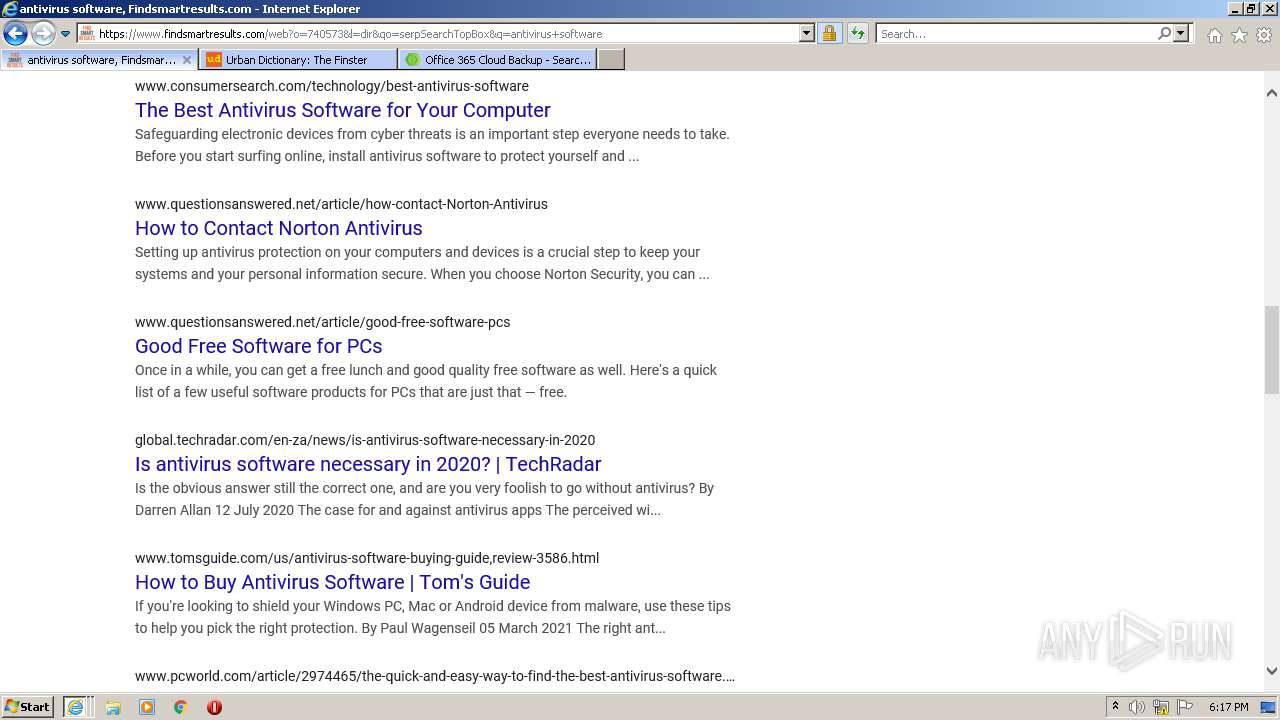The width and height of the screenshot is (1280, 720).
Task: Switch to Office 365 Cloud Backup tab
Action: tap(497, 60)
